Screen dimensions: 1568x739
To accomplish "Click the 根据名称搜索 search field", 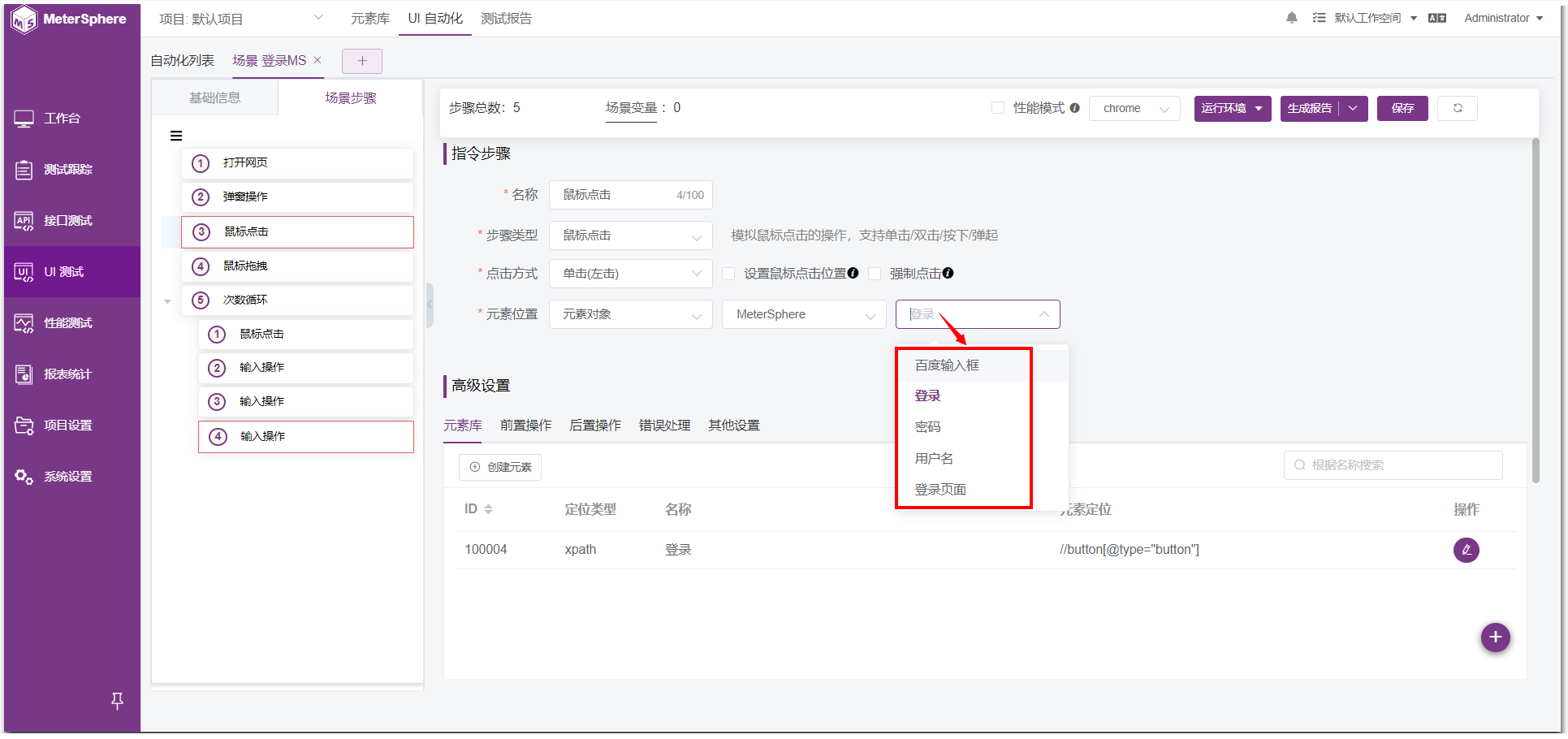I will (1393, 465).
